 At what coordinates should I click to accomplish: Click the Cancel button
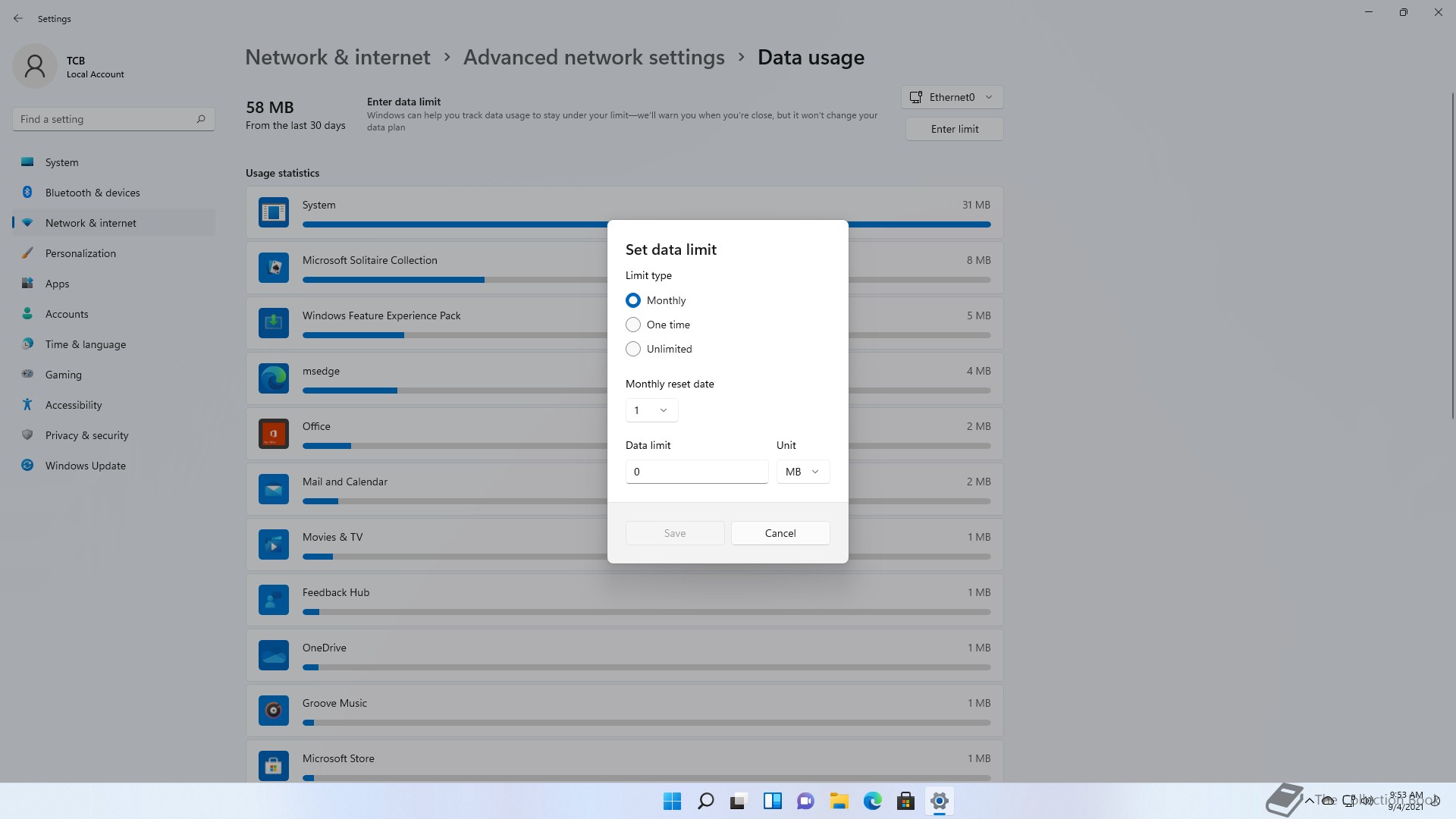point(780,533)
